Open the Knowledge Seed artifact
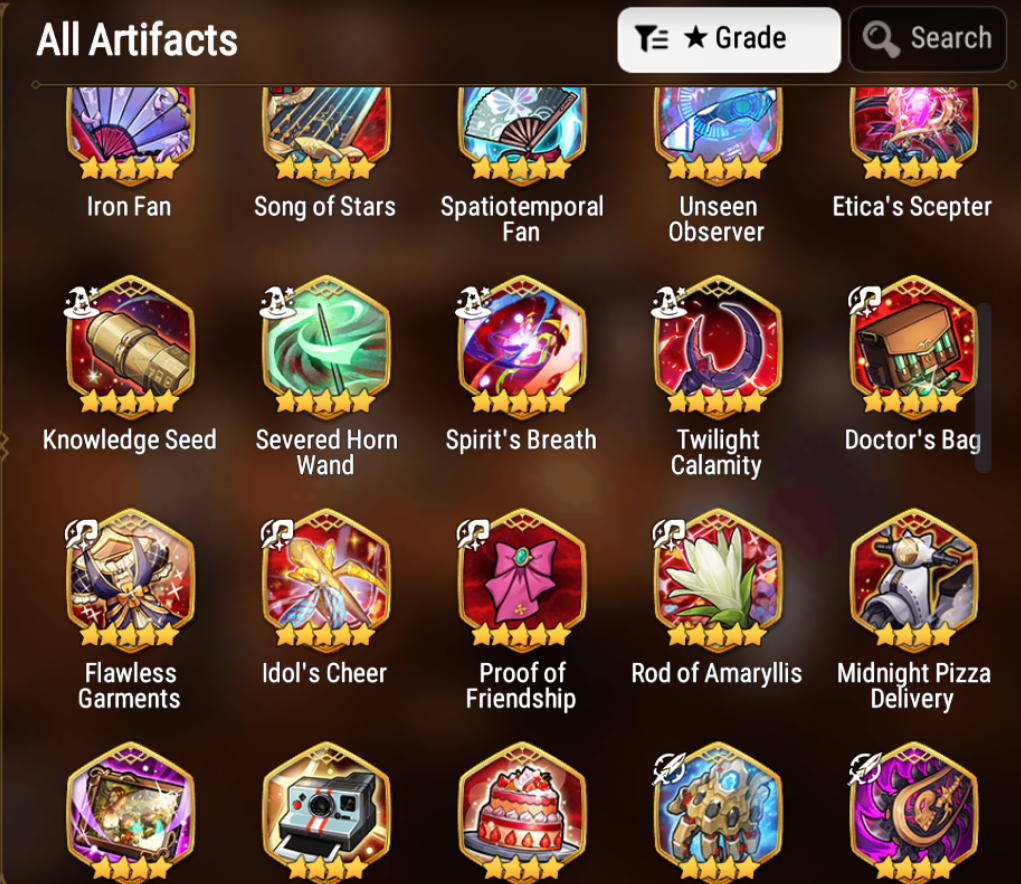This screenshot has height=884, width=1021. click(x=130, y=346)
